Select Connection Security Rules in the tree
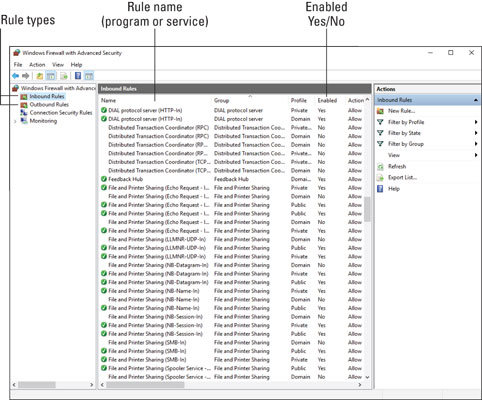This screenshot has height=400, width=482. [61, 113]
